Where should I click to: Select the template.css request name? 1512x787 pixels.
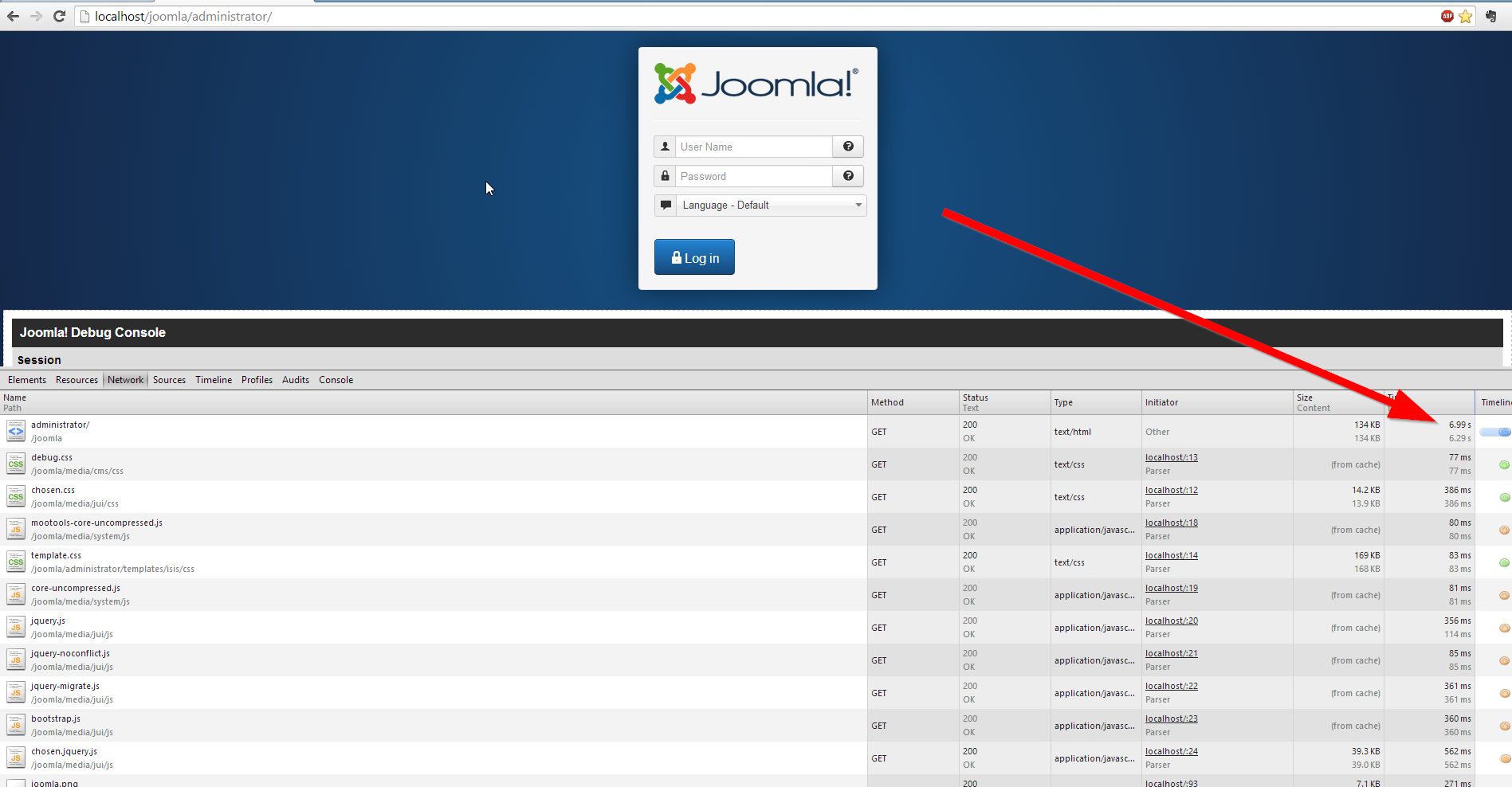(x=56, y=555)
